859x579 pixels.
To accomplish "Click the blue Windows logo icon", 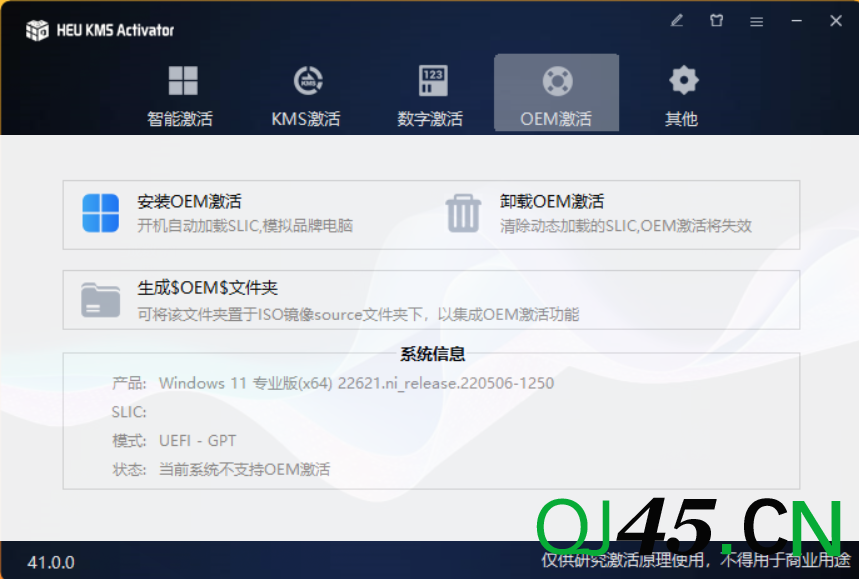I will (x=101, y=213).
